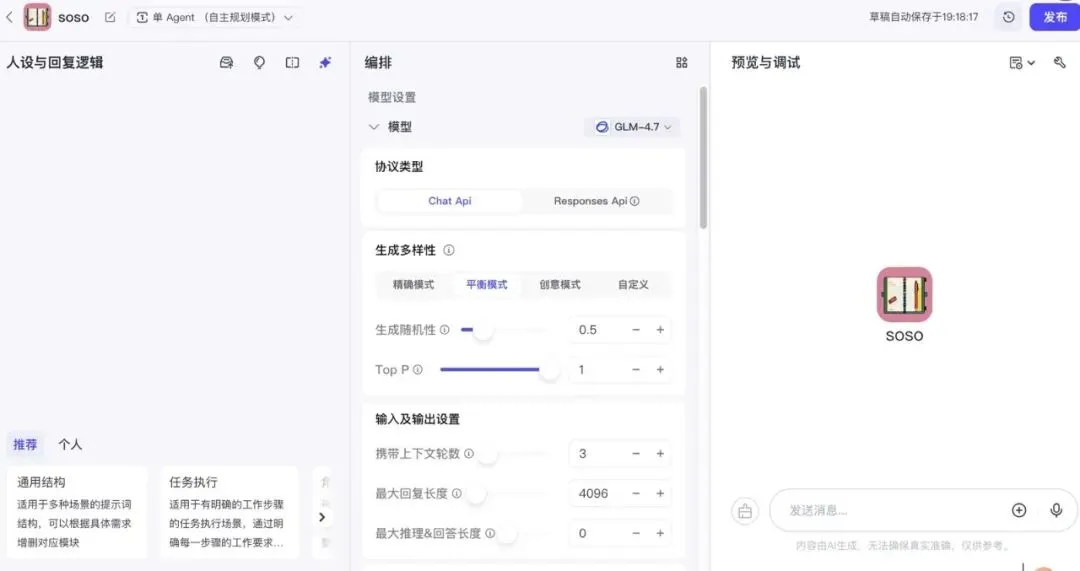Select 精确模式 option
This screenshot has width=1080, height=571.
tap(413, 284)
